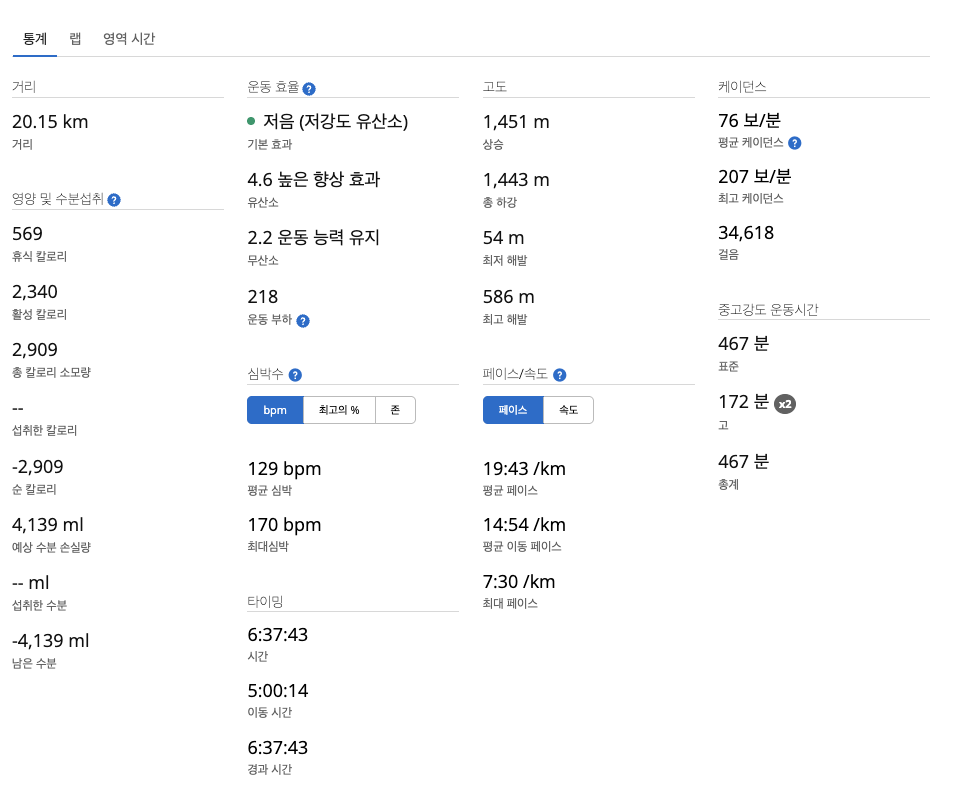Open the 영역 시간 tab
Image resolution: width=956 pixels, height=803 pixels.
pyautogui.click(x=129, y=39)
